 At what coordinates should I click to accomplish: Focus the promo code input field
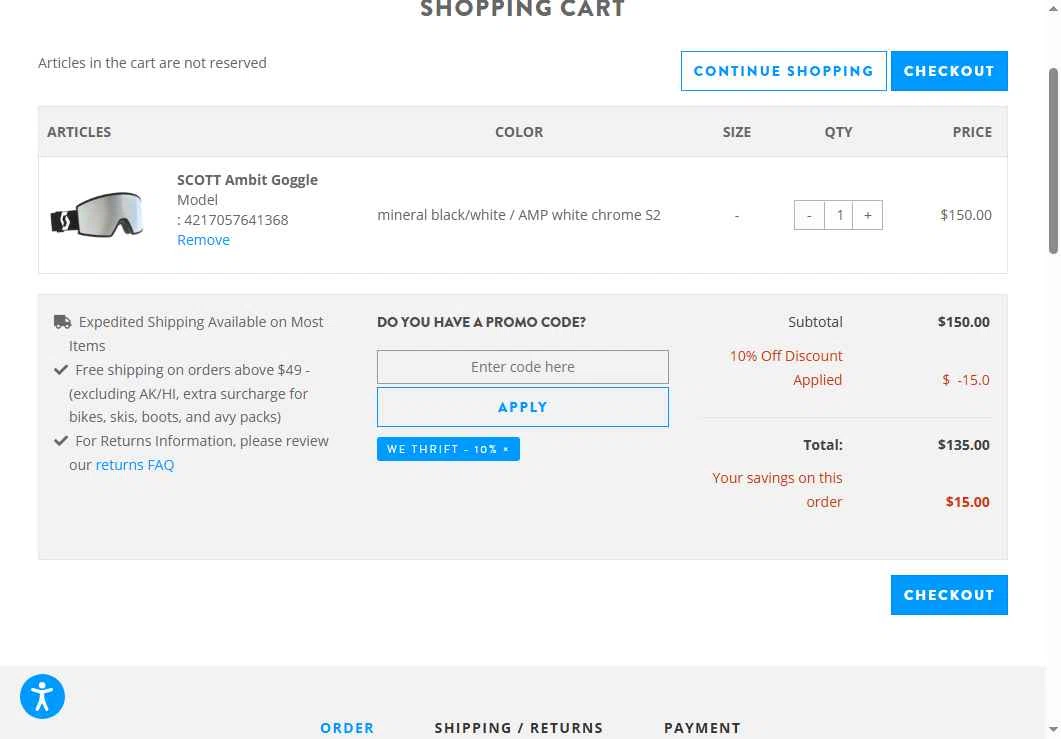[522, 367]
